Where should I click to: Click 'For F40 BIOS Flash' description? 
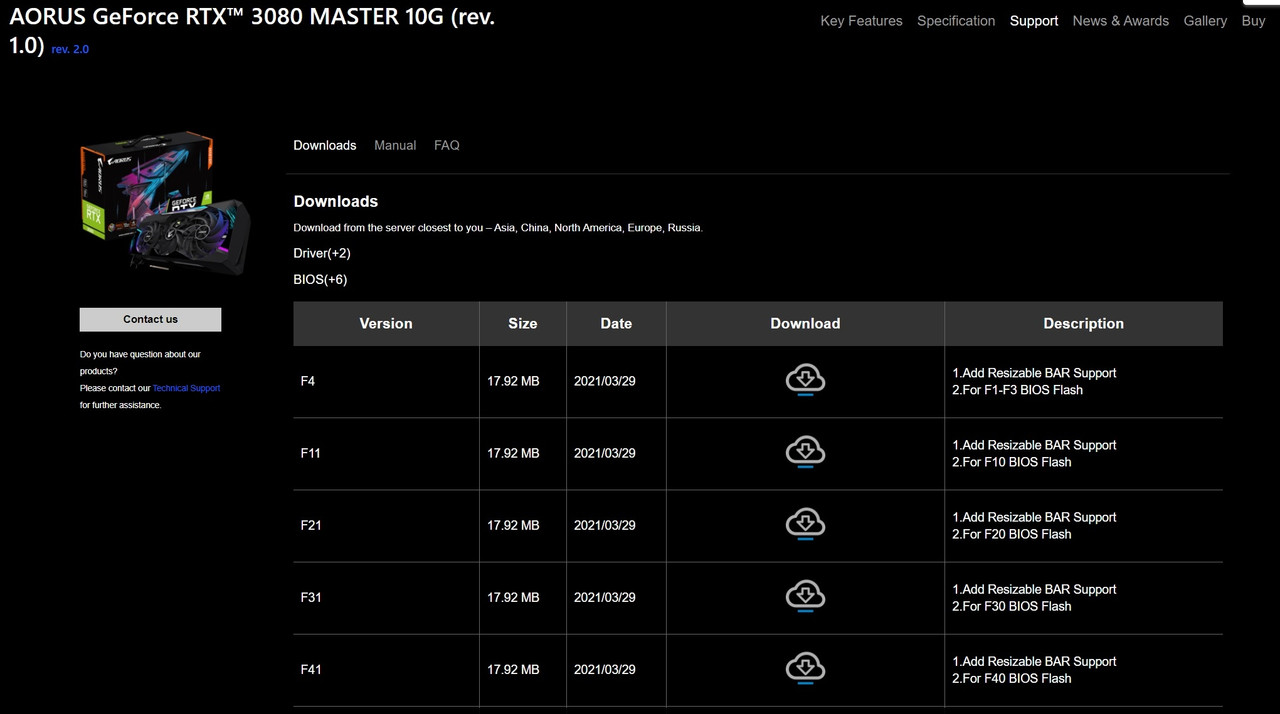tap(1011, 678)
